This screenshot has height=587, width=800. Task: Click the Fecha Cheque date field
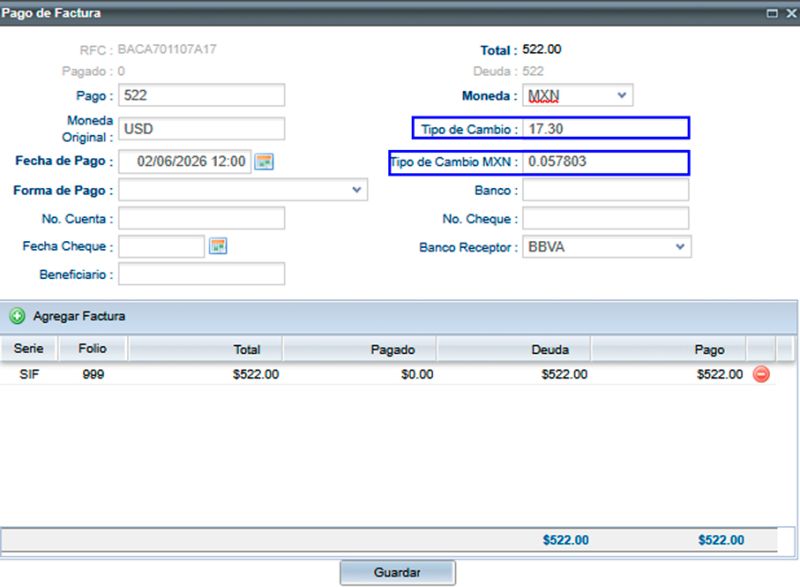161,246
